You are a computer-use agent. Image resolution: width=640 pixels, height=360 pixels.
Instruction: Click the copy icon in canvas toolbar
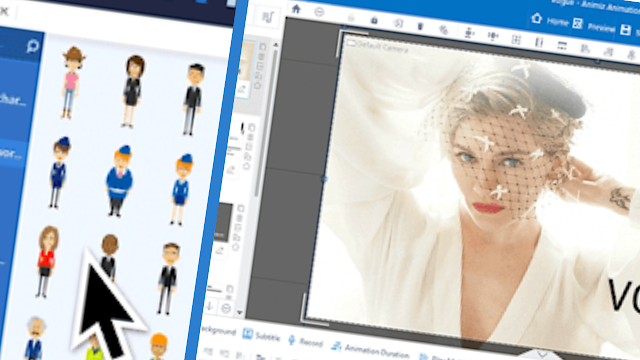click(398, 23)
